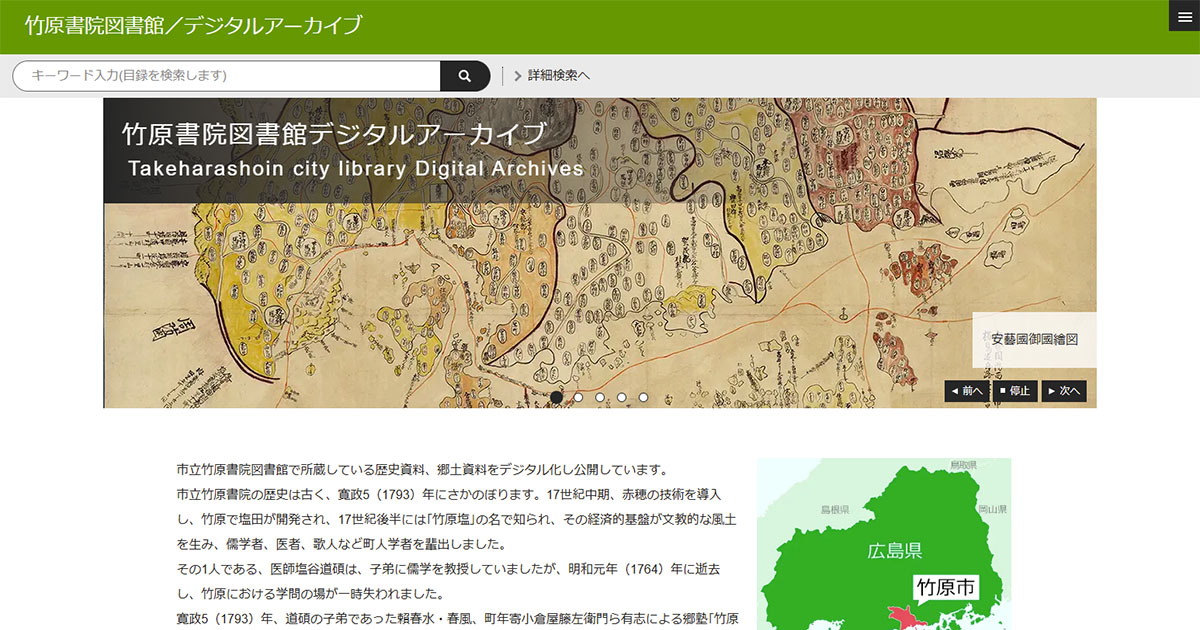This screenshot has width=1200, height=630.
Task: Select the first carousel dot indicator
Action: (556, 397)
